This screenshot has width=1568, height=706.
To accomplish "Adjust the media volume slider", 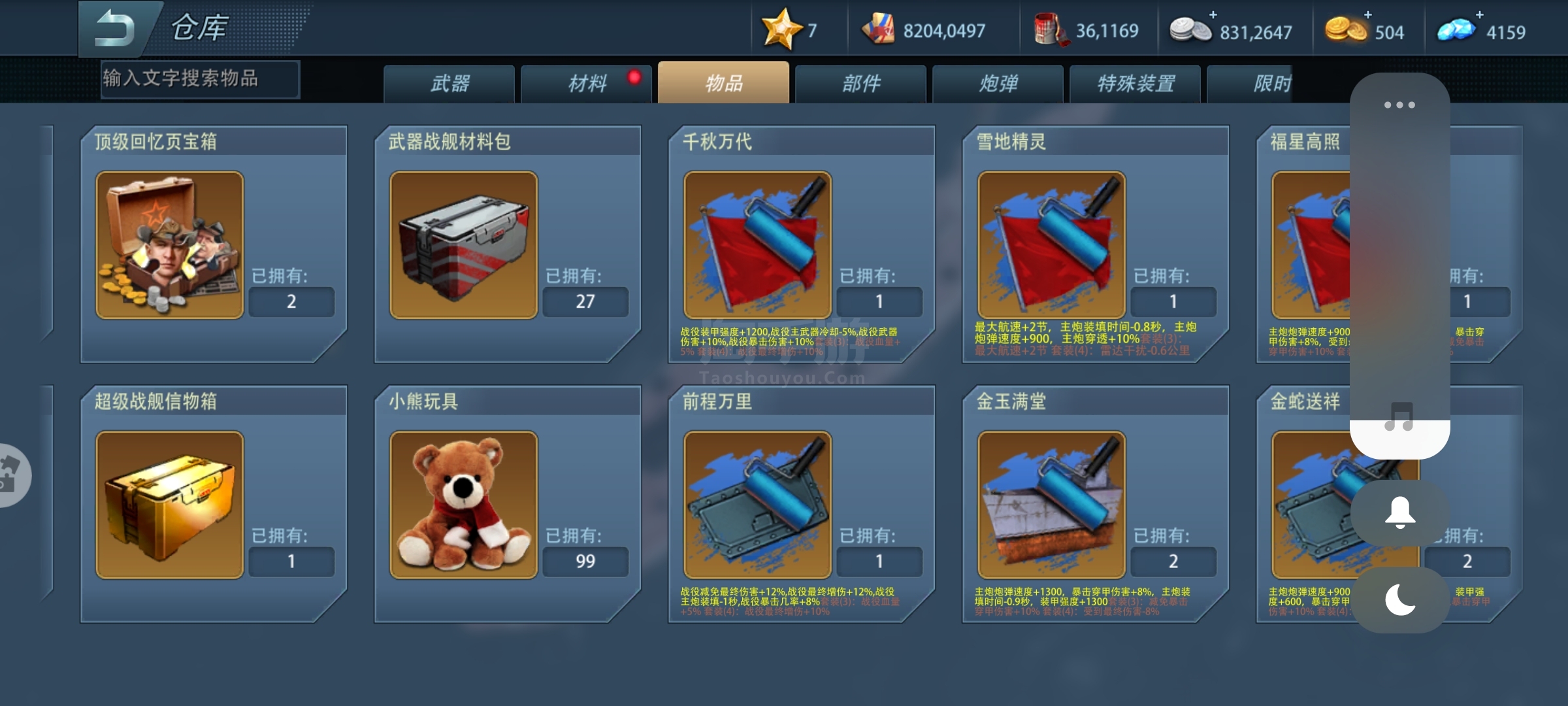I will click(x=1400, y=265).
